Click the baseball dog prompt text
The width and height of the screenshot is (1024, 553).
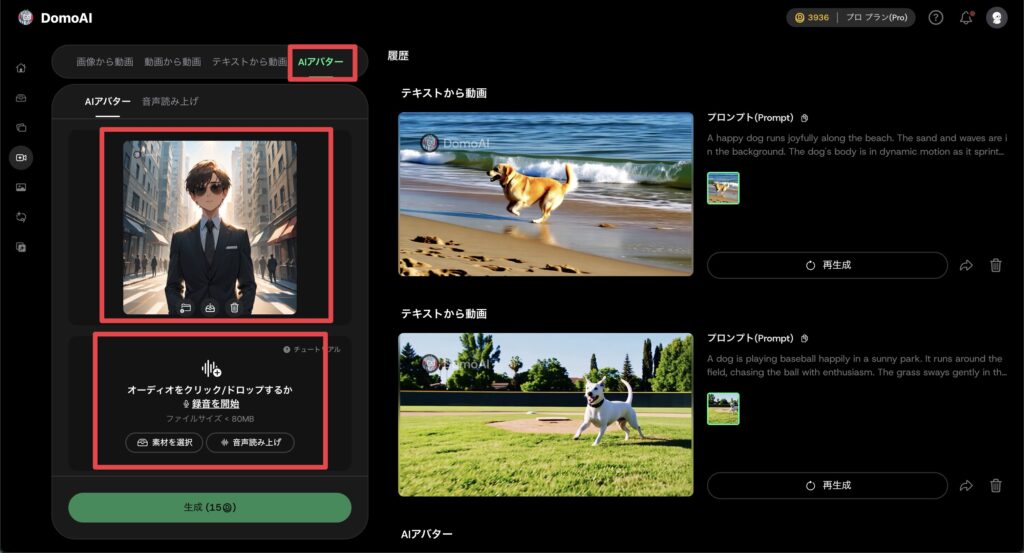pyautogui.click(x=857, y=366)
